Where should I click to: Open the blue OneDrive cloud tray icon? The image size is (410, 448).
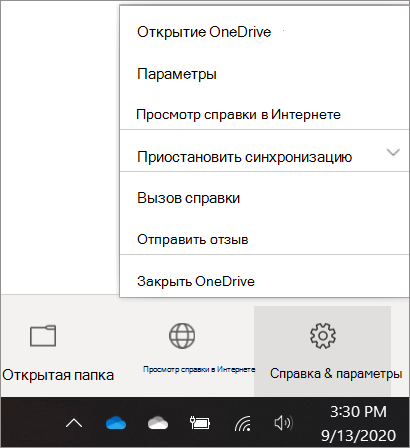point(116,423)
